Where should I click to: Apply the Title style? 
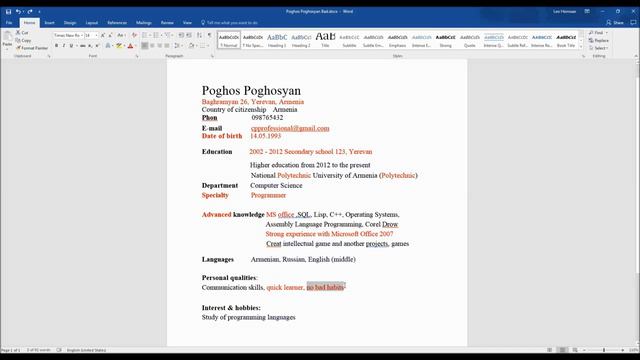click(x=325, y=40)
